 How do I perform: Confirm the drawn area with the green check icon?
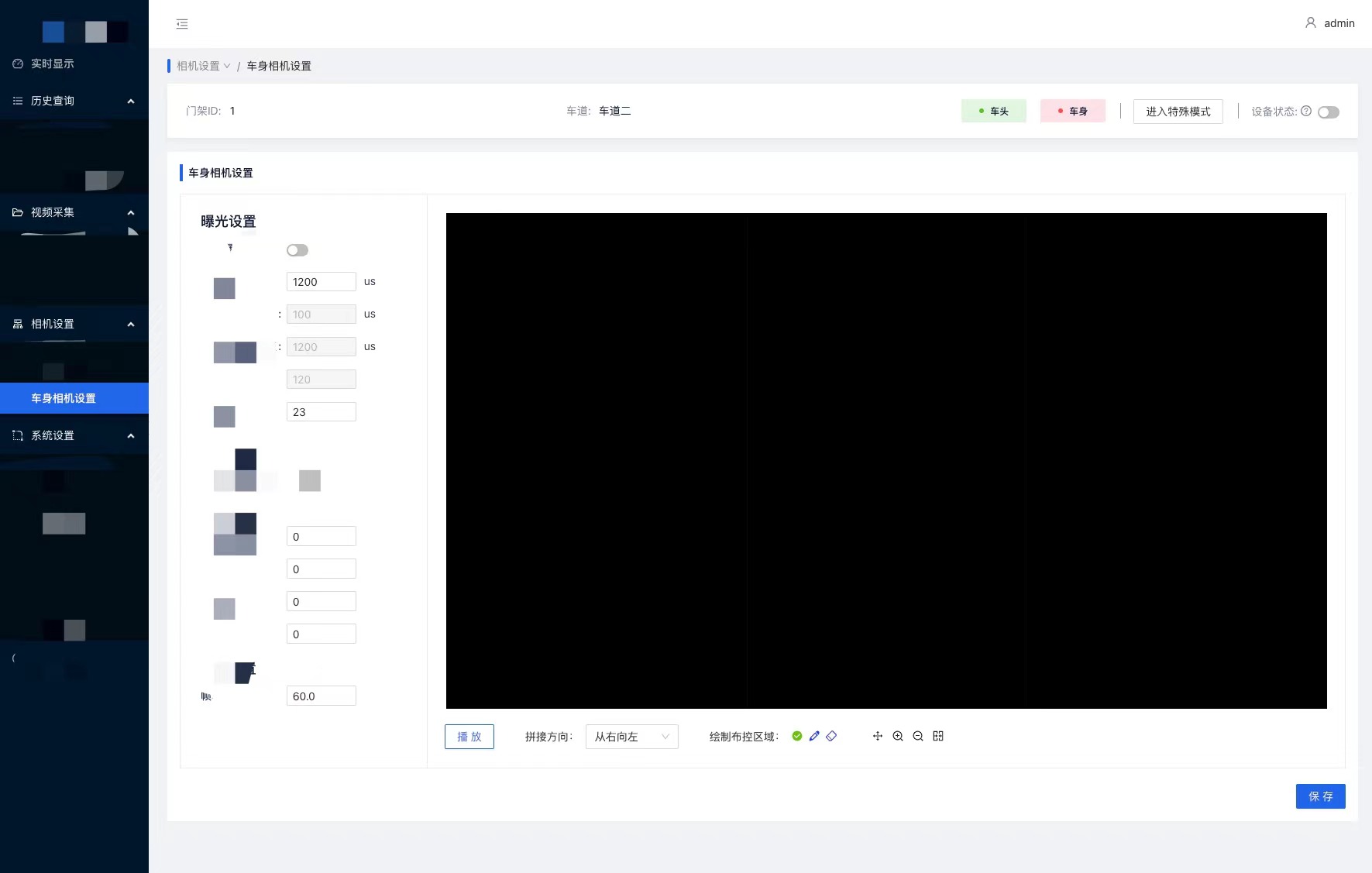(x=797, y=736)
